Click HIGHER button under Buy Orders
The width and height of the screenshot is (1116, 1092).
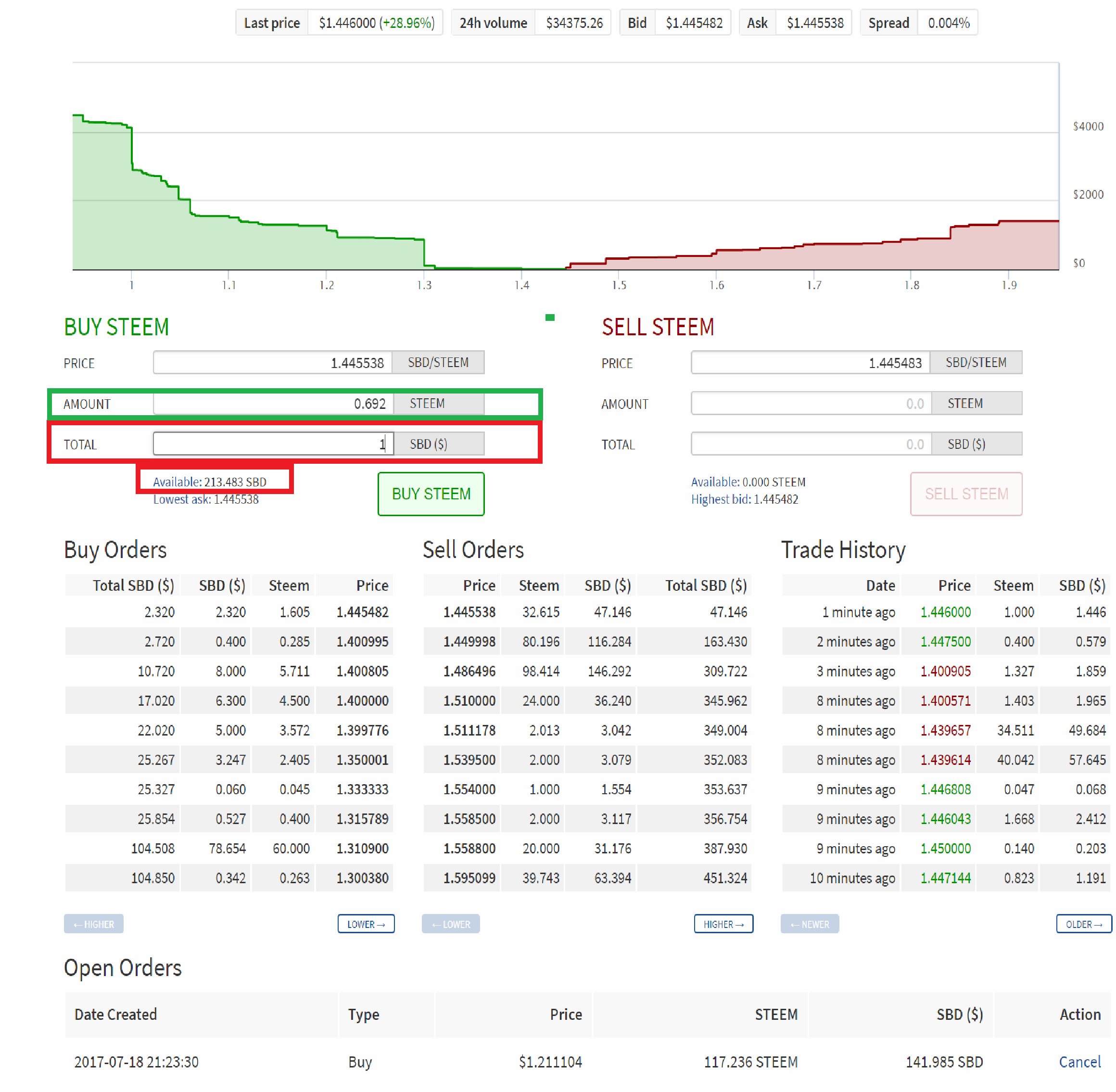tap(93, 924)
